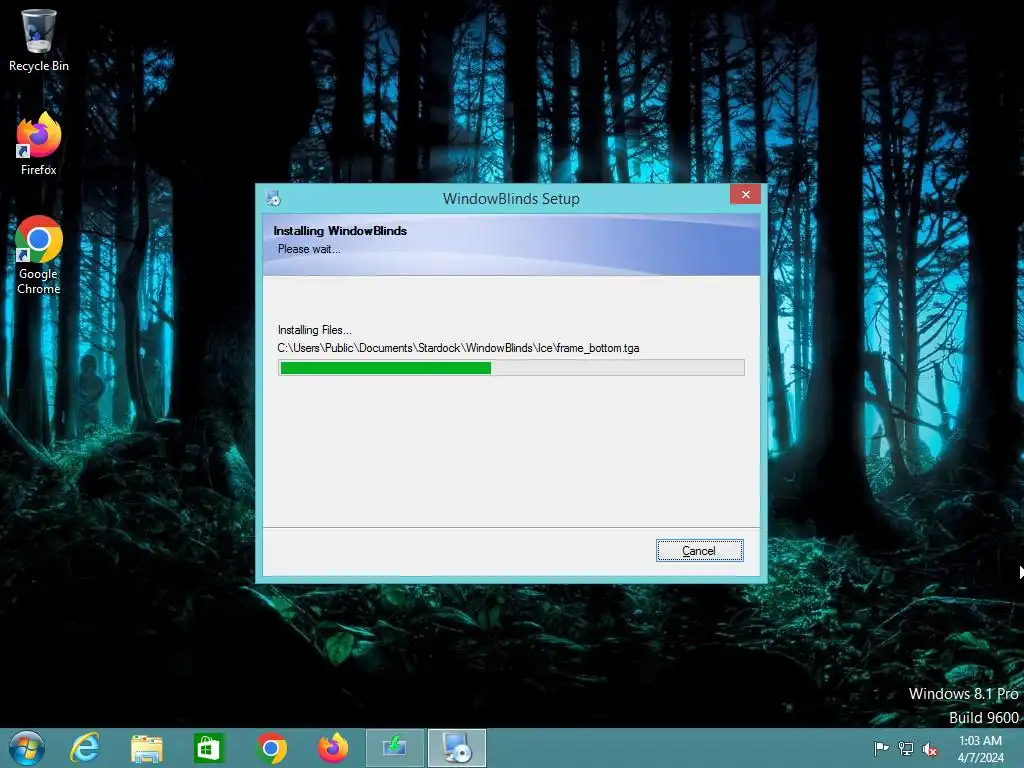Click the WindowBlinds Setup window title text
1024x768 pixels.
511,199
